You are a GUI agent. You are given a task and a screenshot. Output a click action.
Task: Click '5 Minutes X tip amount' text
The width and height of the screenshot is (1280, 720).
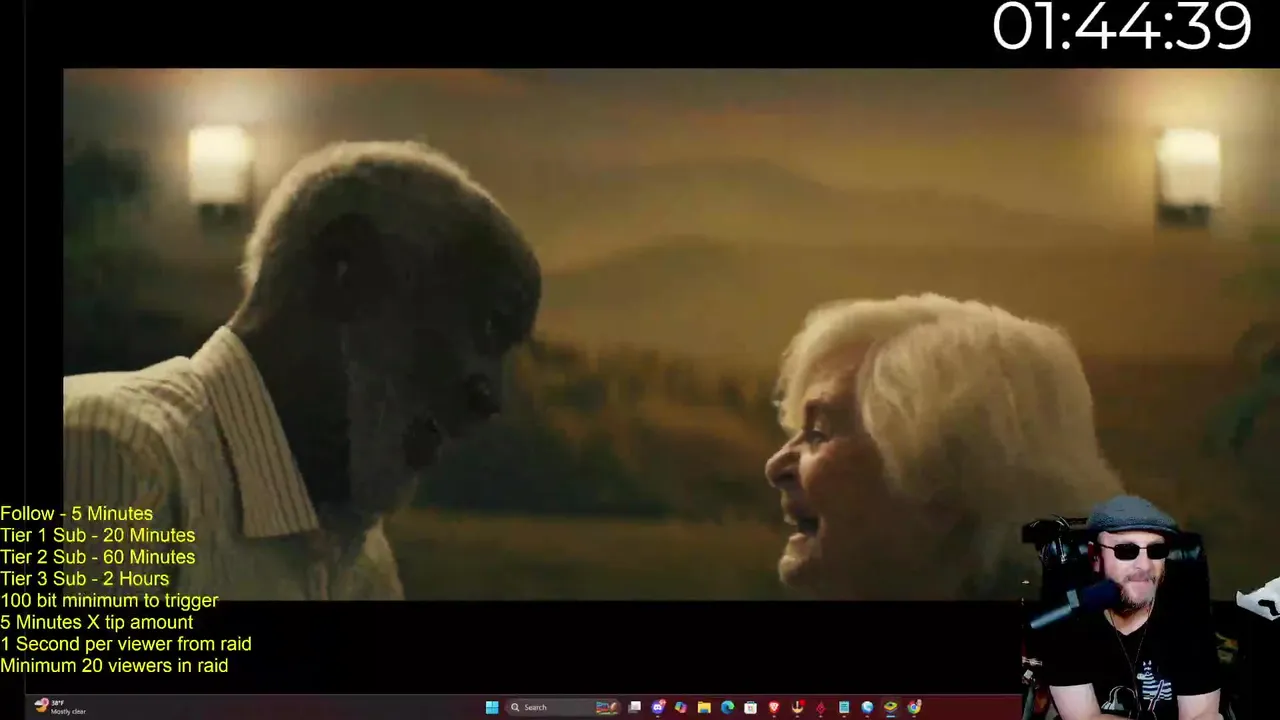[x=97, y=622]
